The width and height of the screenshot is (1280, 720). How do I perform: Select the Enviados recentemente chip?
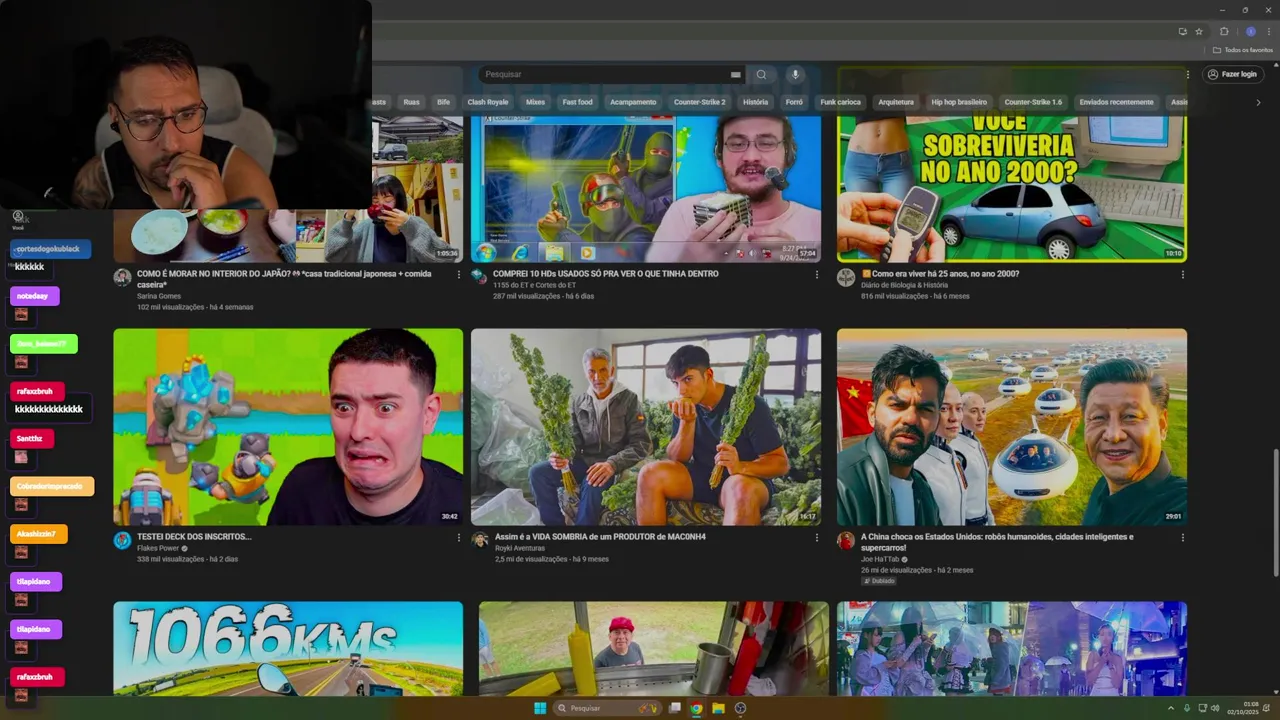click(x=1116, y=102)
